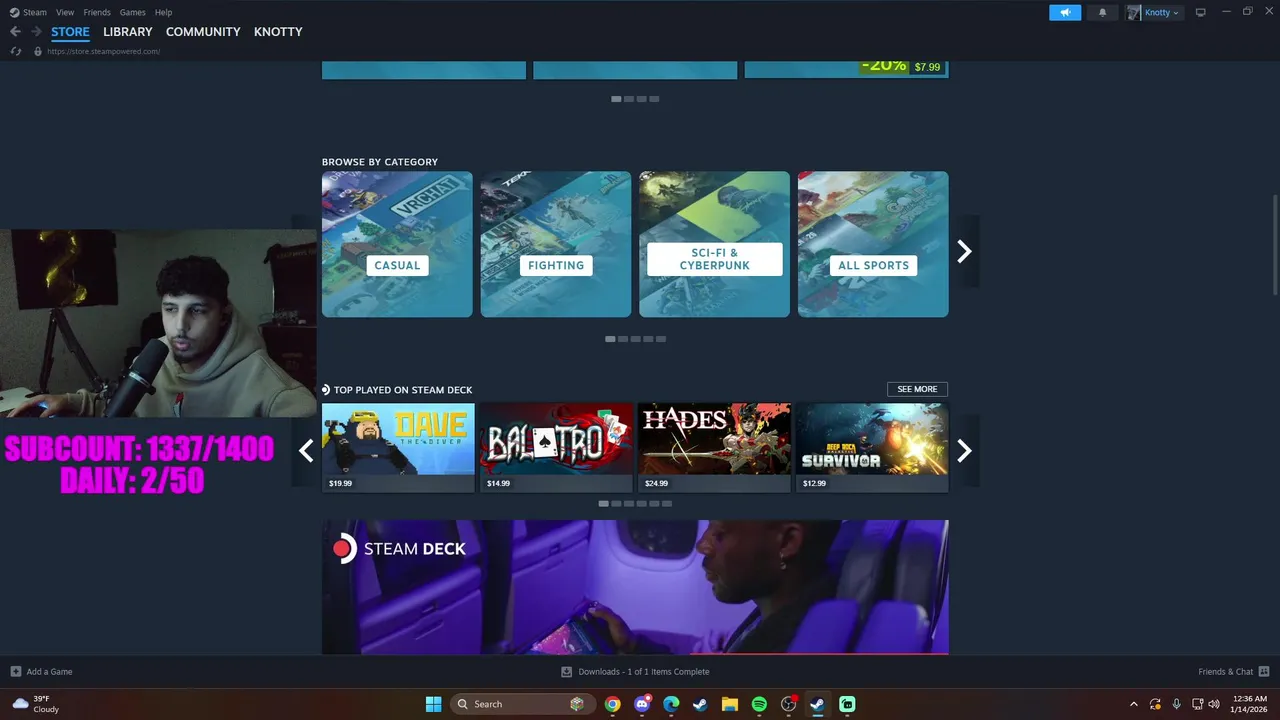Click the store.steampowered.com address text
Screen dimensions: 1280x720
103,51
